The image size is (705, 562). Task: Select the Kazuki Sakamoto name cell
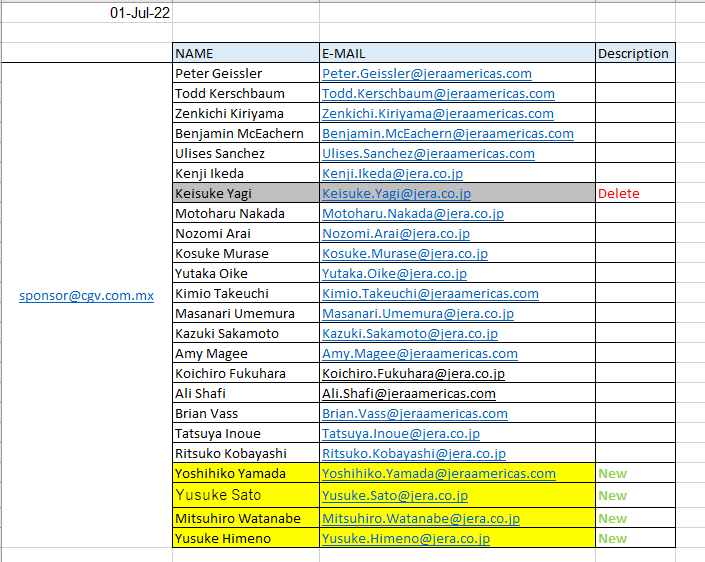click(x=246, y=333)
